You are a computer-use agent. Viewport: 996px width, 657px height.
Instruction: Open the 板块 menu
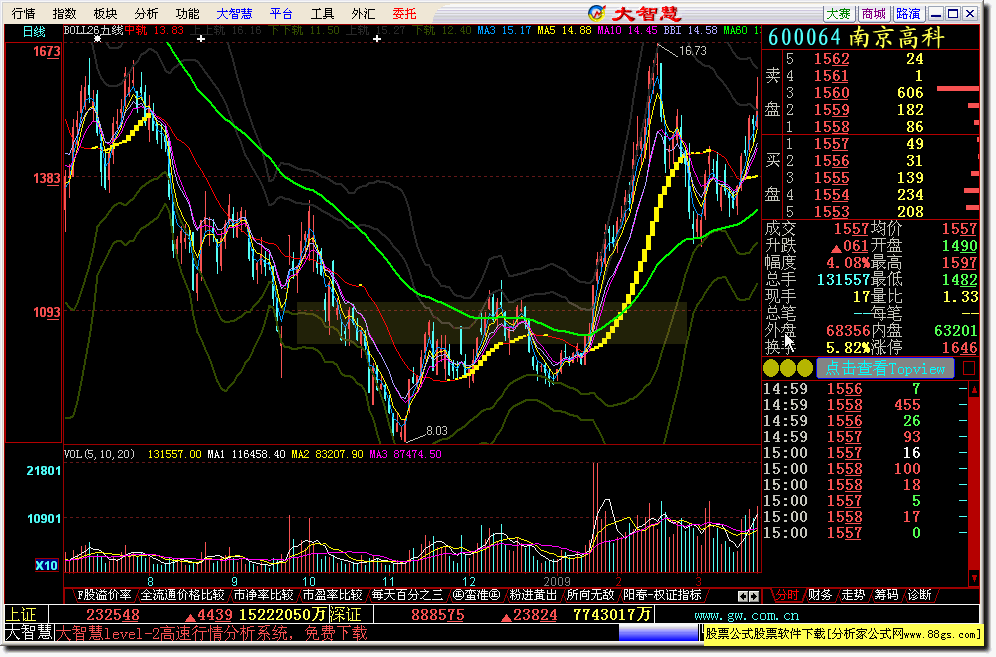105,13
